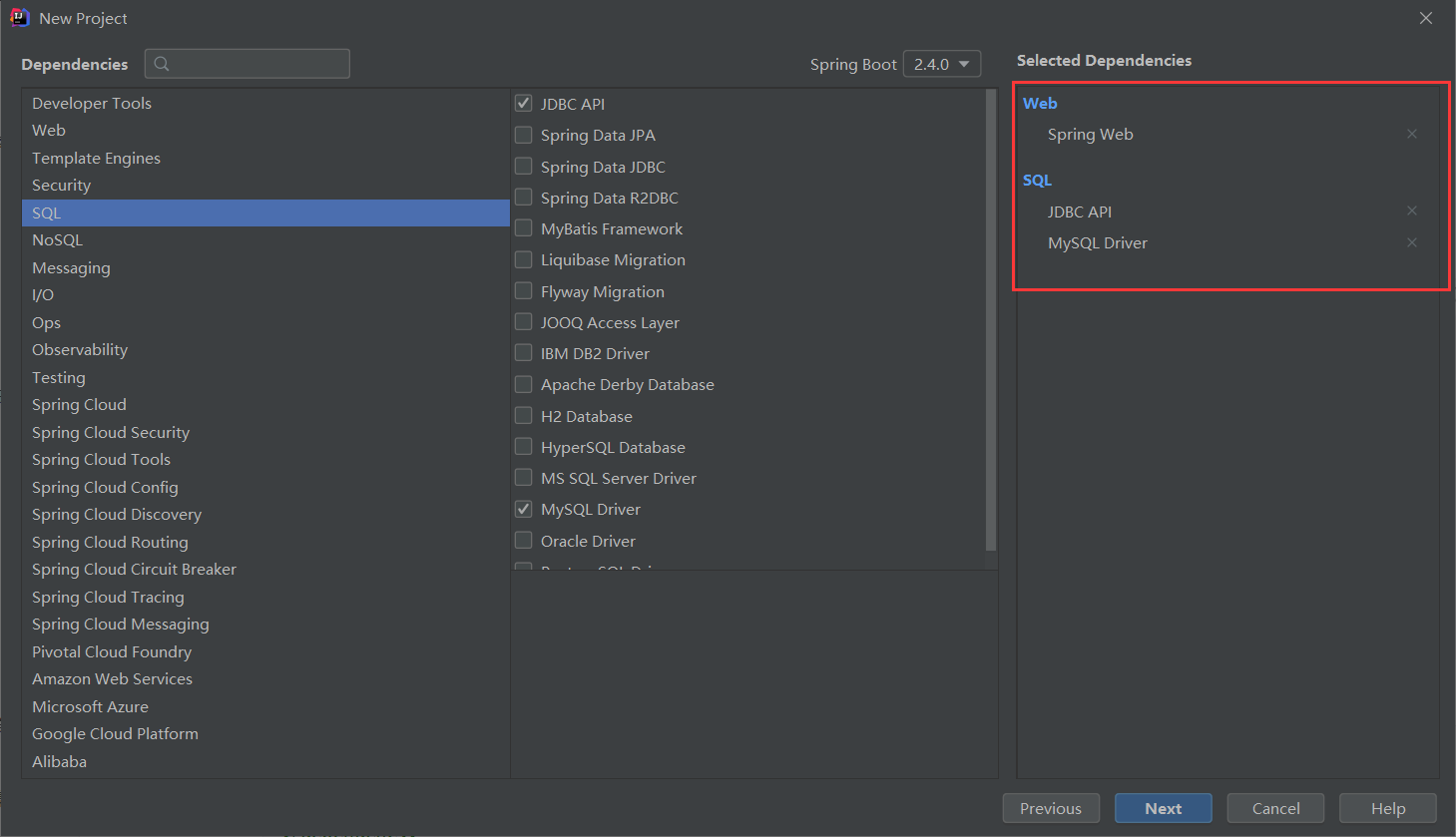
Task: Remove MySQL Driver from selected dependencies
Action: pos(1412,242)
